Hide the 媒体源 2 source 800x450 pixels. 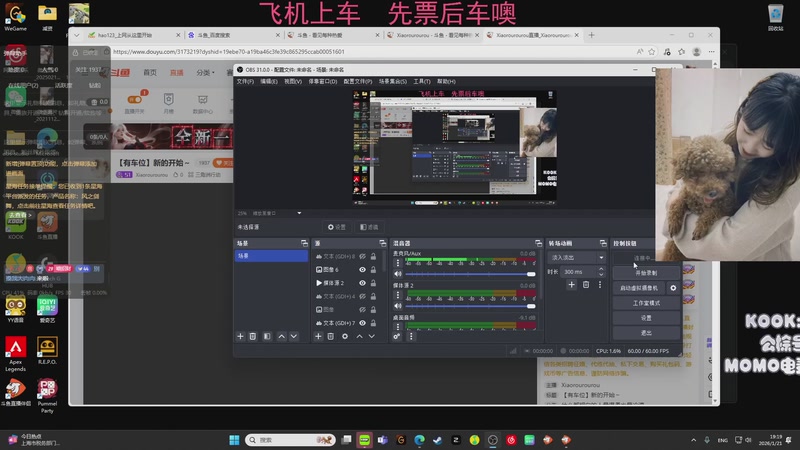[x=362, y=283]
